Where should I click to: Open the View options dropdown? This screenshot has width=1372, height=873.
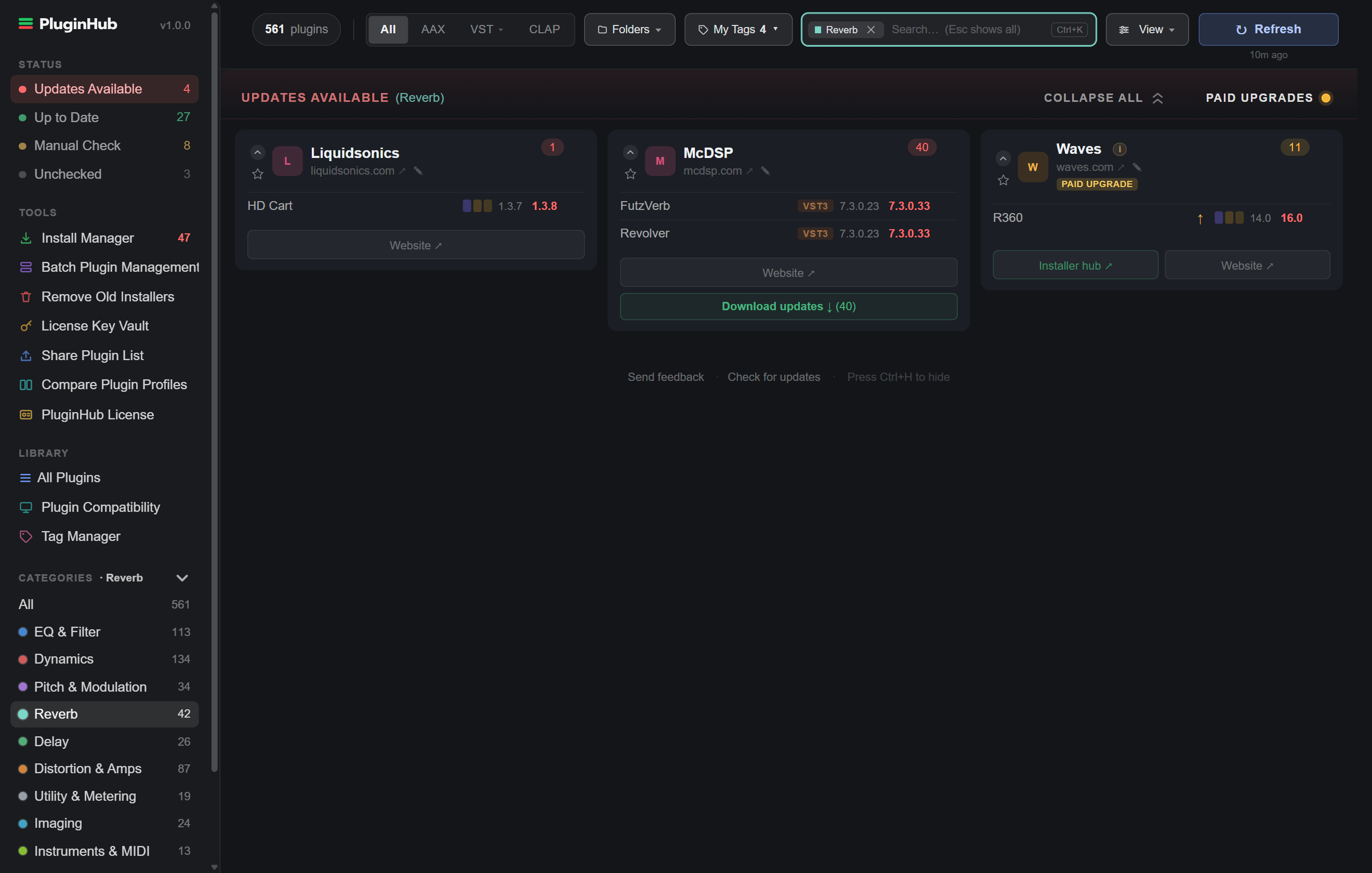tap(1147, 30)
